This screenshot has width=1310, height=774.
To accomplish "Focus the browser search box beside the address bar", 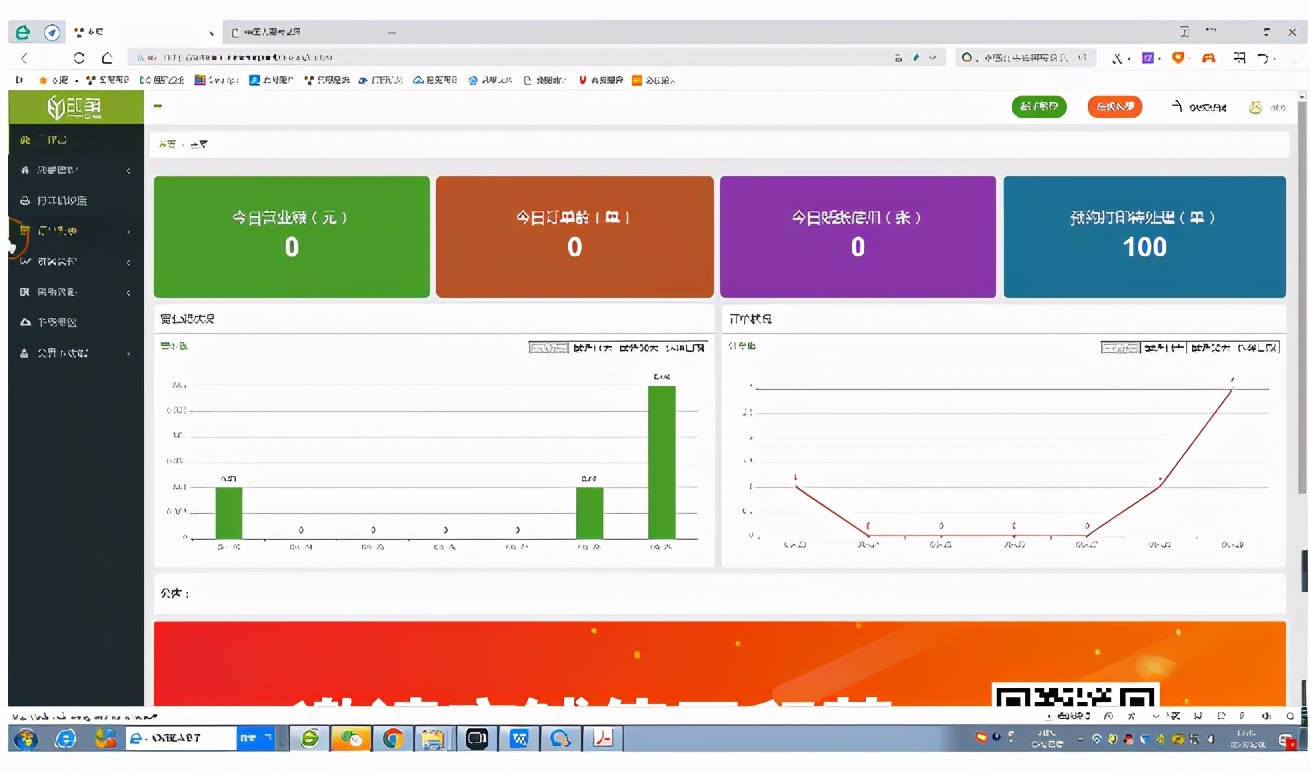I will (1025, 58).
